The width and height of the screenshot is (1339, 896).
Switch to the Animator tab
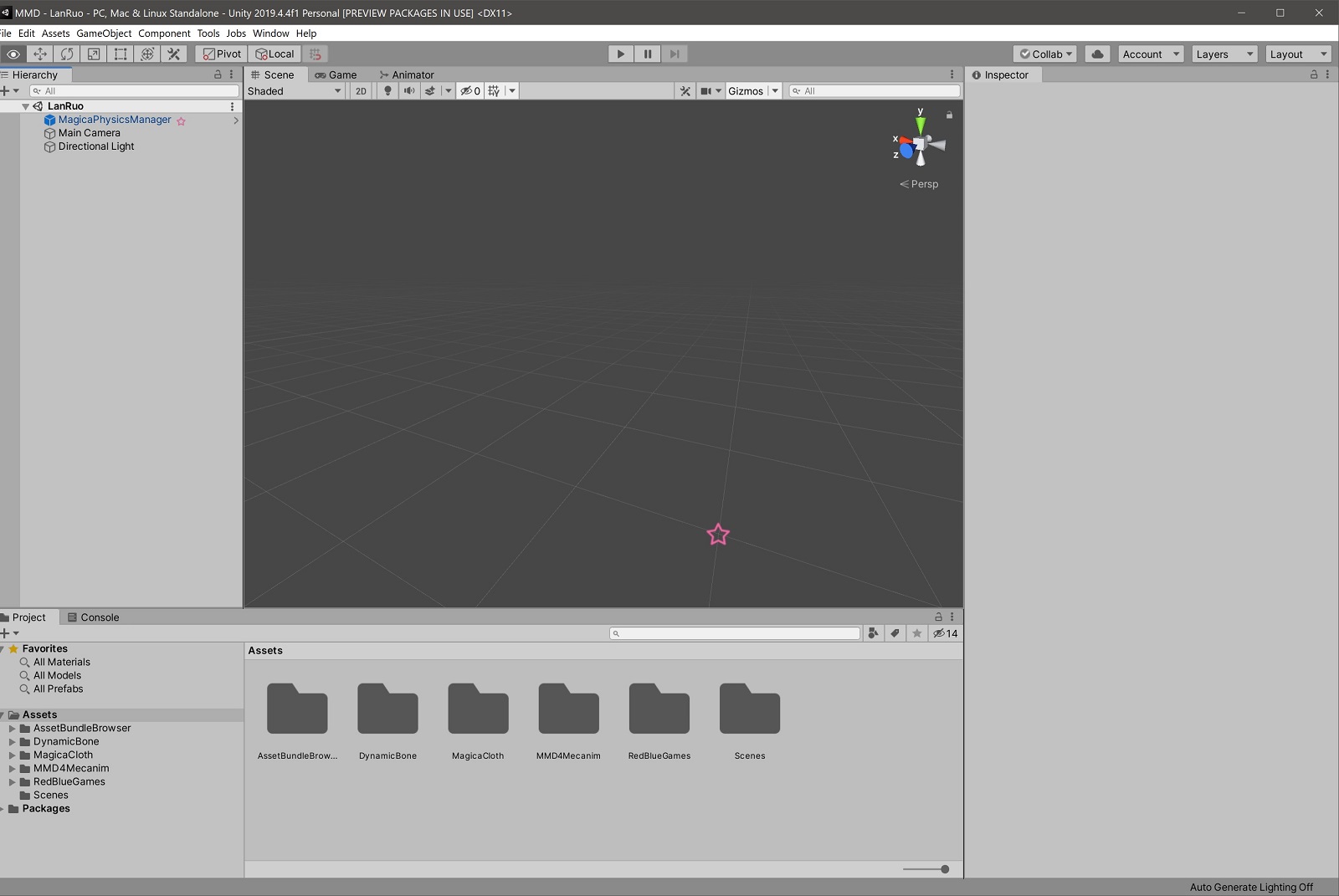pyautogui.click(x=407, y=74)
